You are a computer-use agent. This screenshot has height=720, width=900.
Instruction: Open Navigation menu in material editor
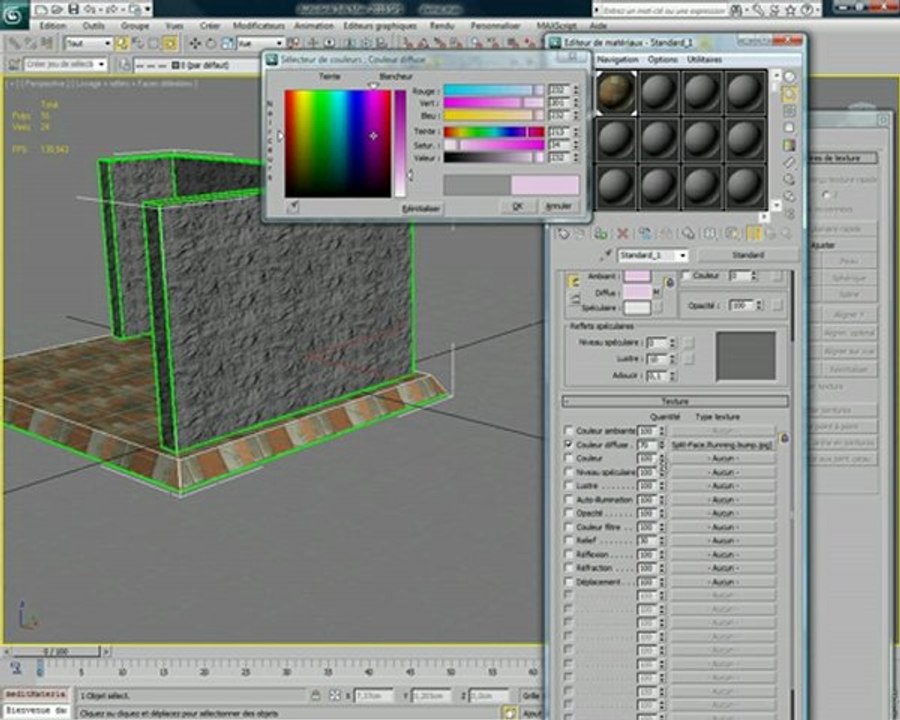coord(618,60)
